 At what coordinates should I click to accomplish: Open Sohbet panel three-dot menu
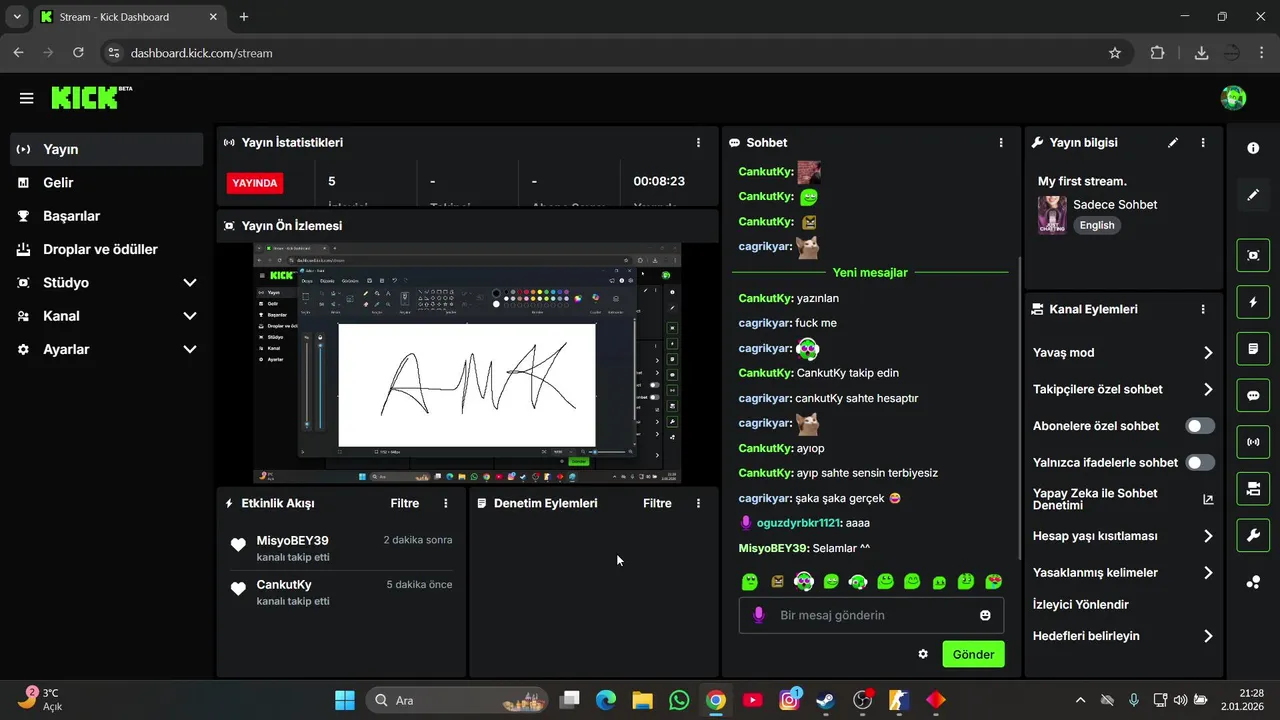tap(1001, 143)
